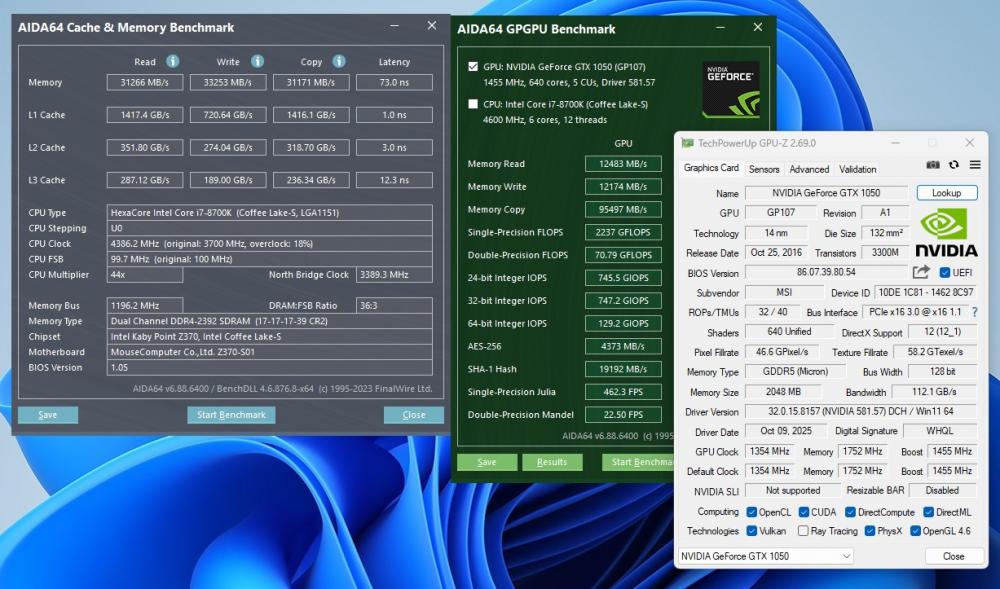Click Start Benchmark in GPGPU window

pos(638,462)
